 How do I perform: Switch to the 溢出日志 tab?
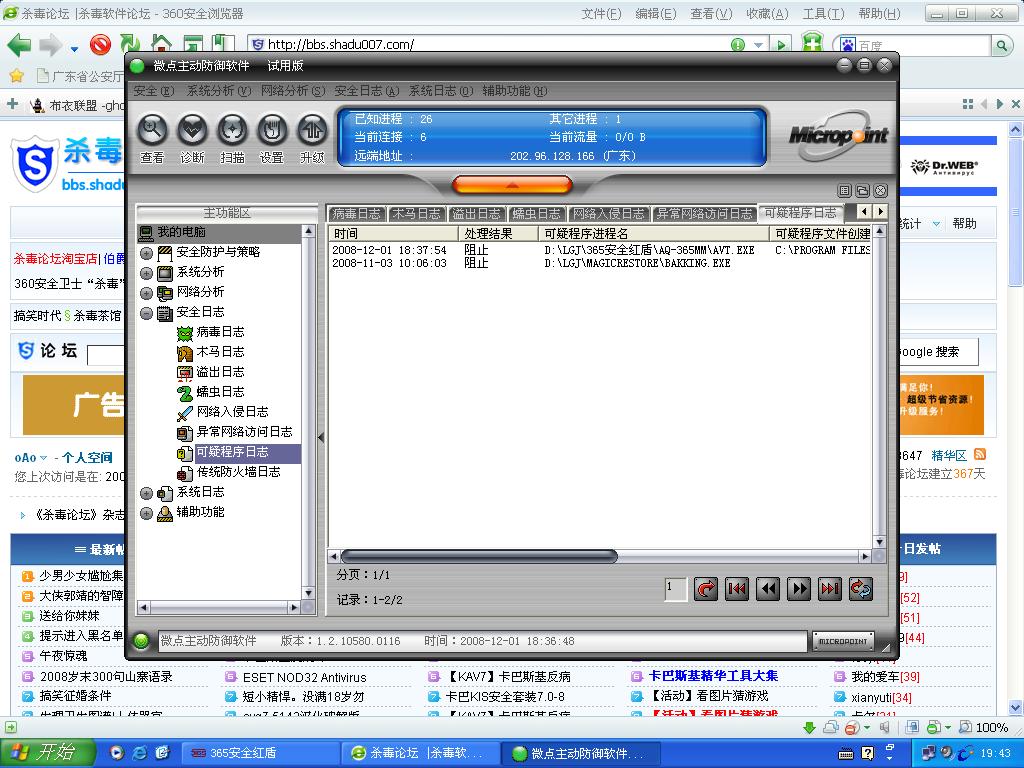tap(476, 214)
